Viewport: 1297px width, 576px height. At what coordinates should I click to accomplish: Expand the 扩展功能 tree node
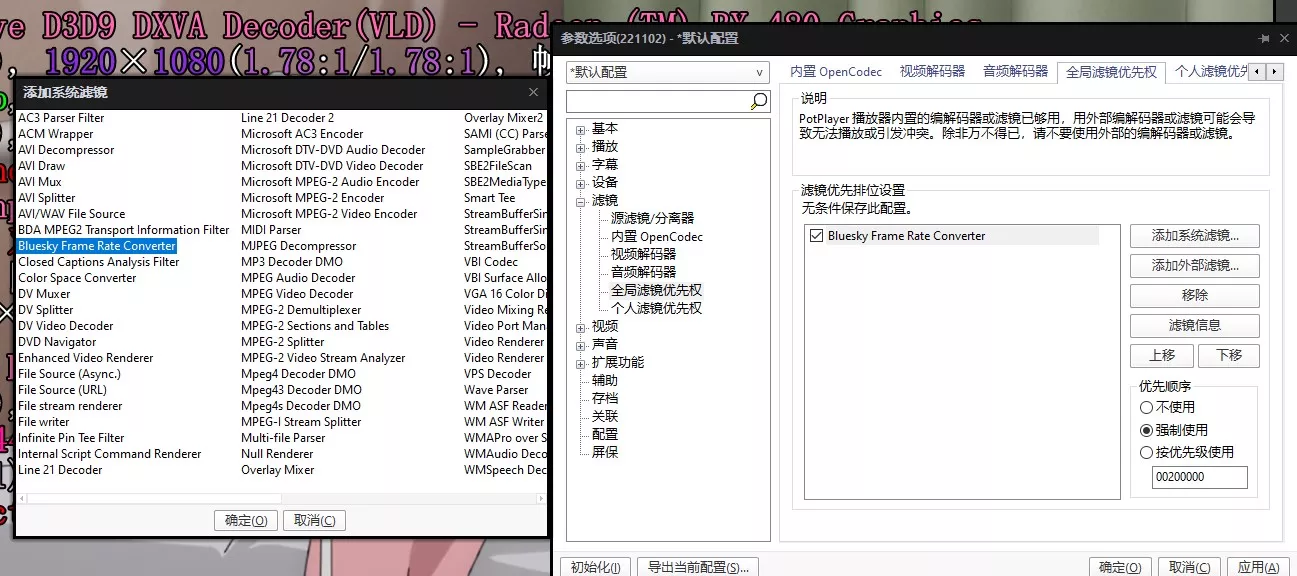point(581,363)
